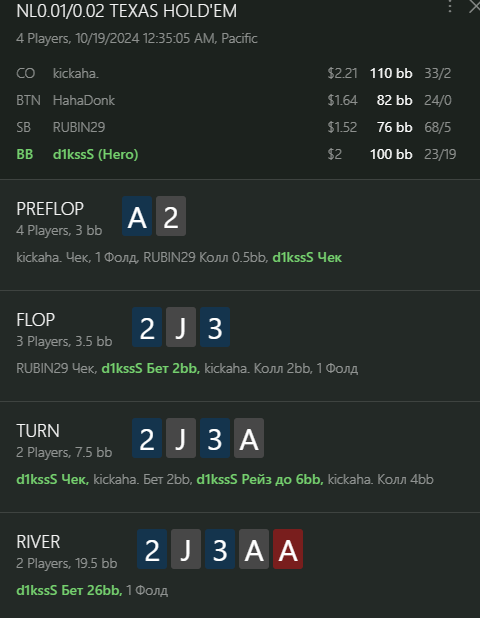Click the preflop 2 hole card
The width and height of the screenshot is (480, 618).
[x=171, y=216]
